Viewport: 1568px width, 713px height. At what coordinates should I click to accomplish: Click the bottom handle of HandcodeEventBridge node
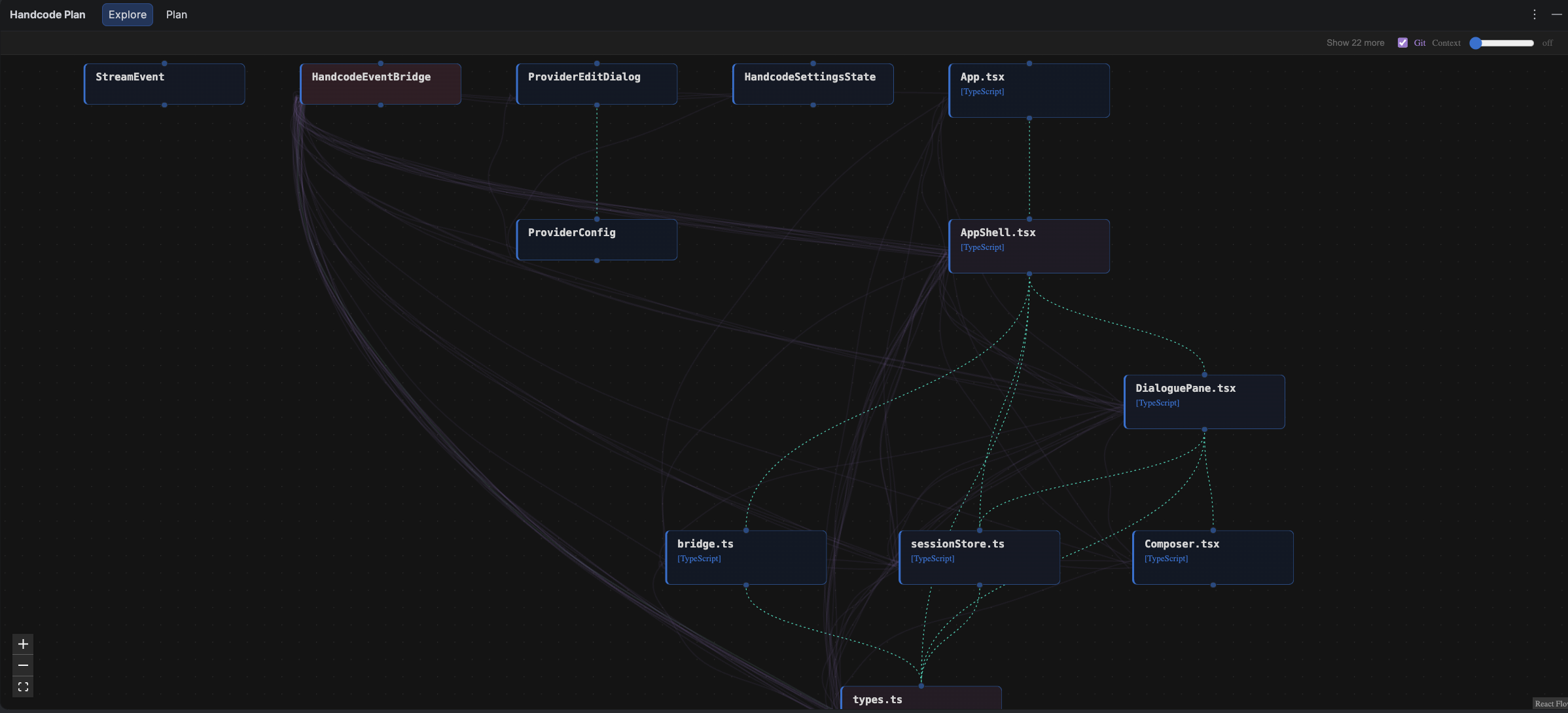[x=380, y=105]
